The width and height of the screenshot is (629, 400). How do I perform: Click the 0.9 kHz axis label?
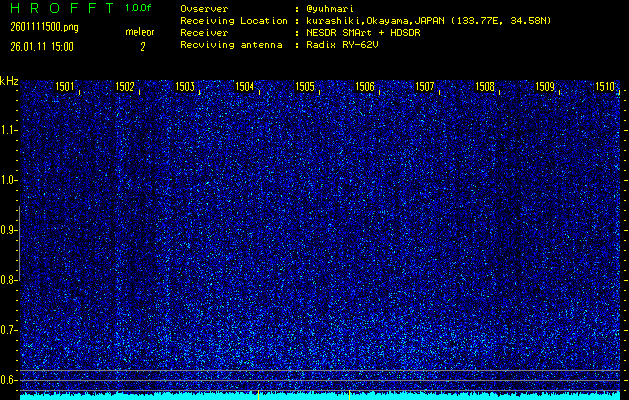point(7,230)
